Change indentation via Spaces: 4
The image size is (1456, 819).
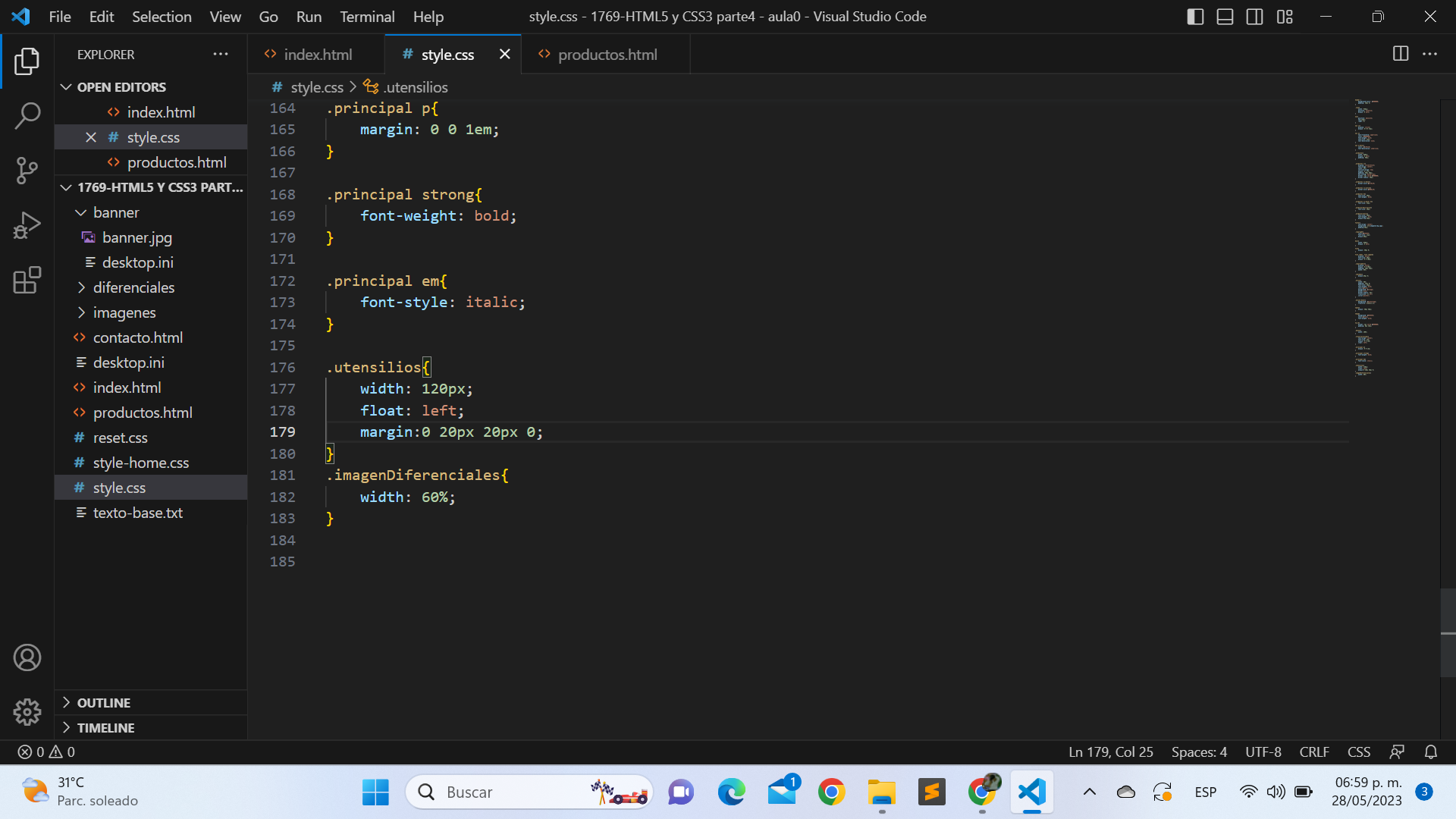[x=1199, y=752]
